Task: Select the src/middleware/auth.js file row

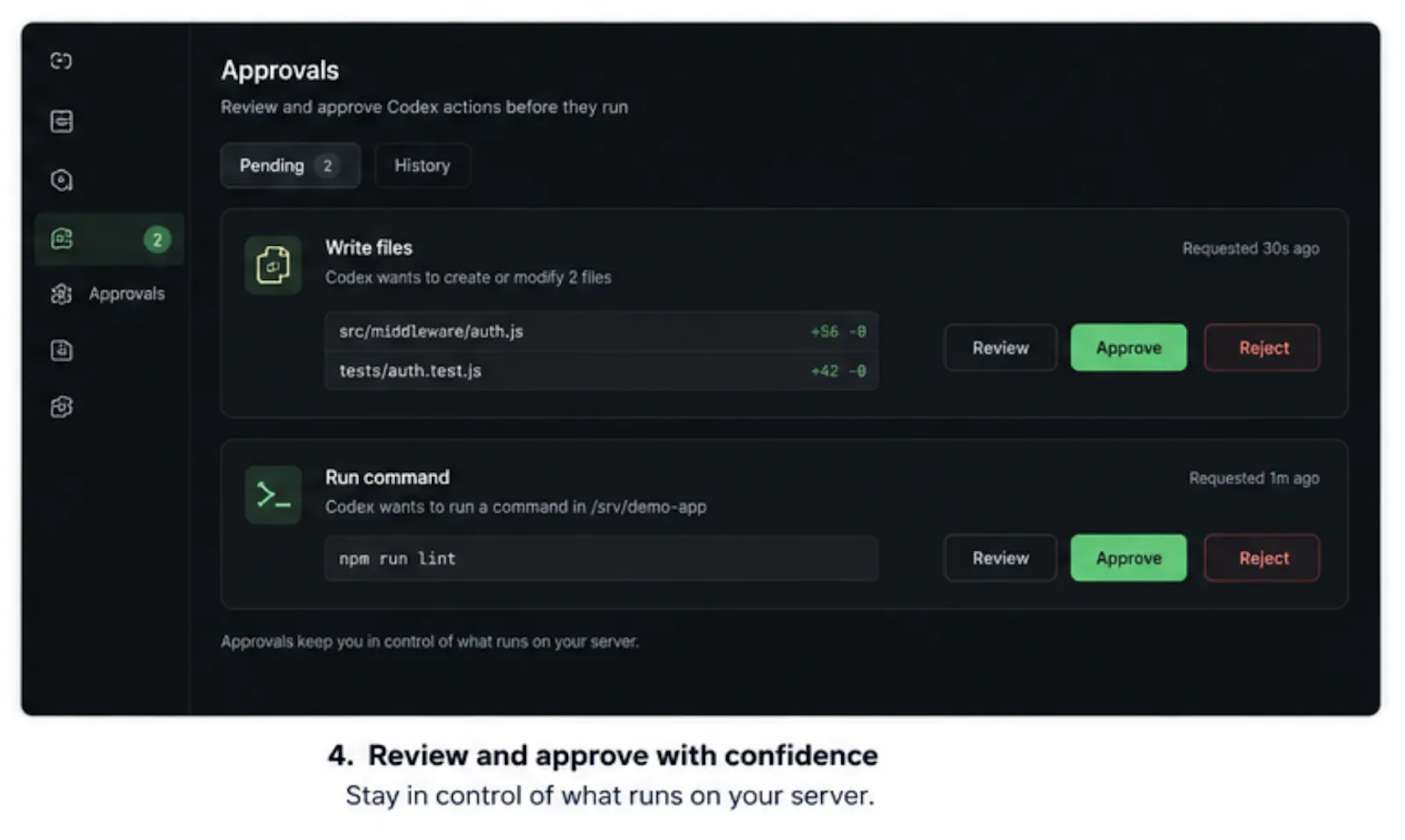Action: [602, 332]
